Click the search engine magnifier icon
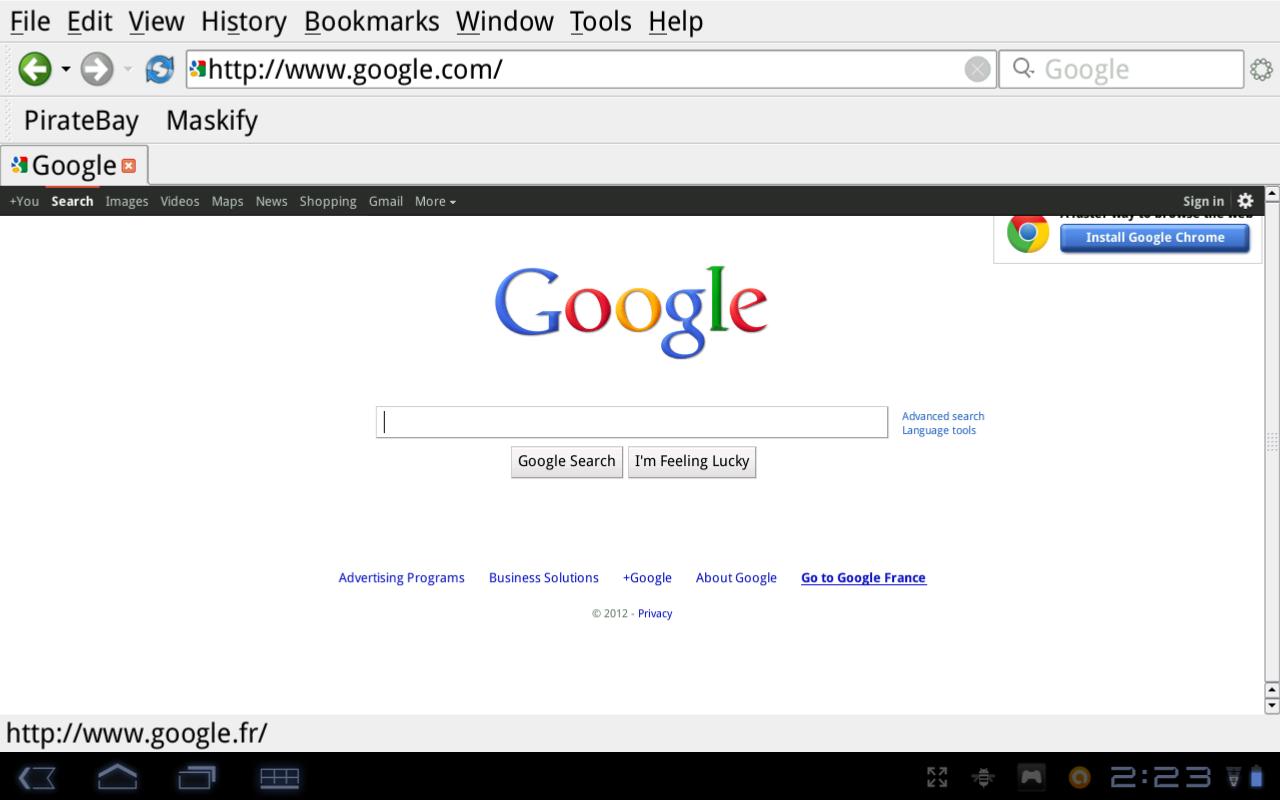 tap(1023, 68)
